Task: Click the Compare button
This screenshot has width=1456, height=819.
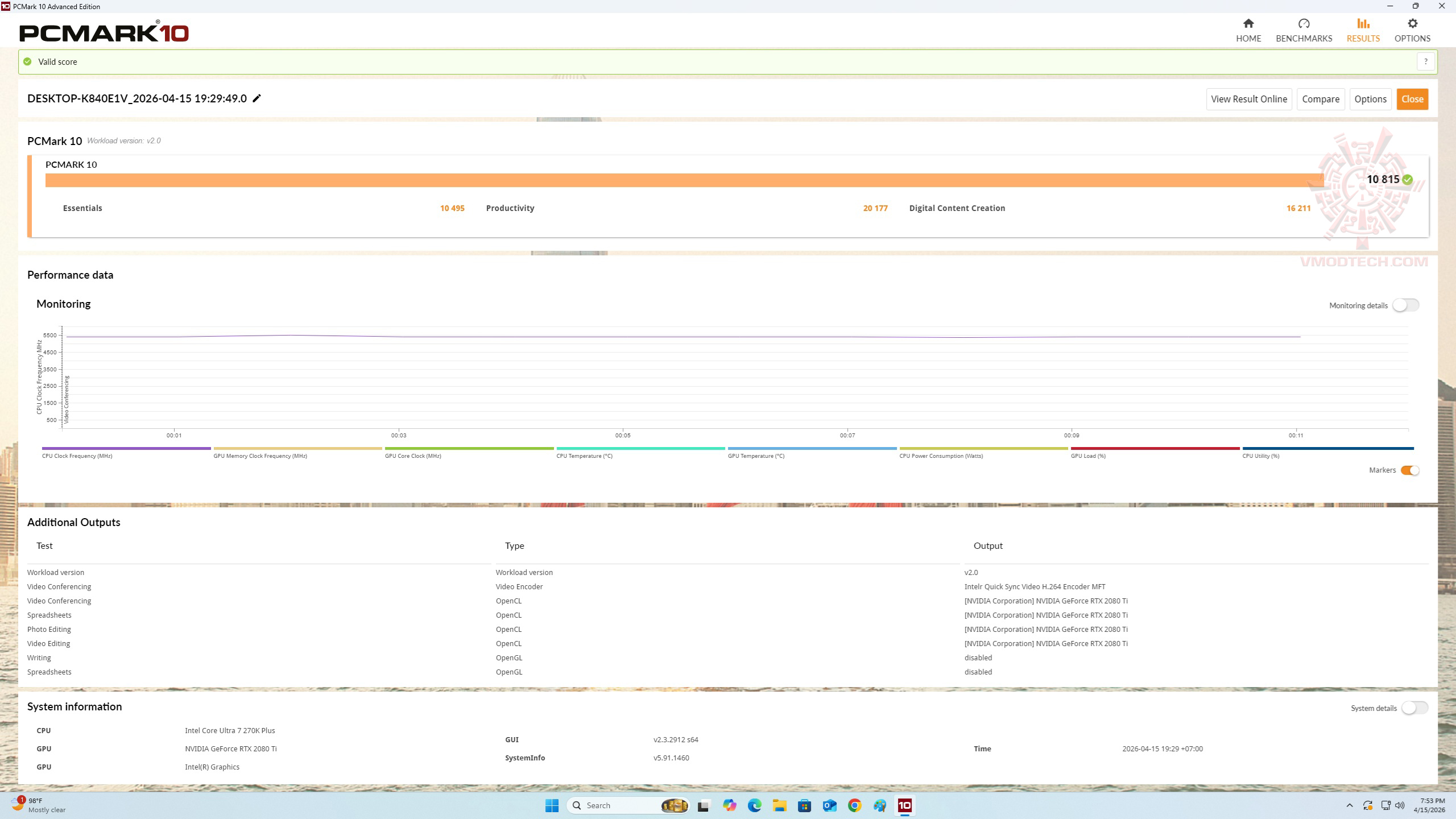Action: [1320, 99]
